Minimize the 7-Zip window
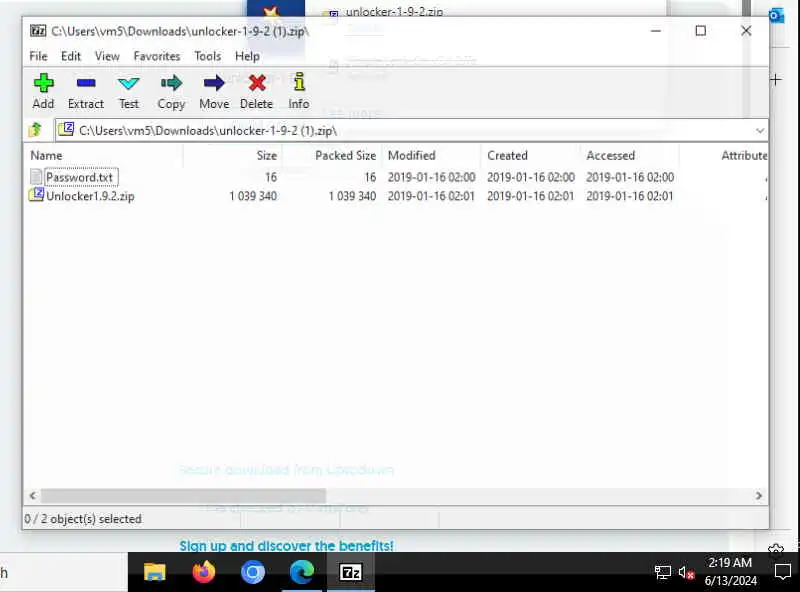 656,31
